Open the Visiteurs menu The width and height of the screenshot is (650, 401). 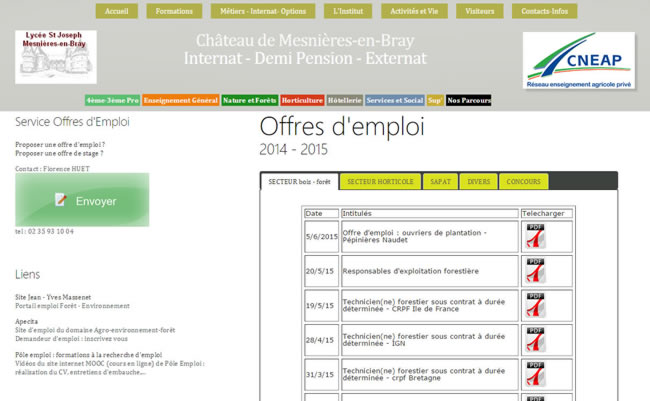480,11
